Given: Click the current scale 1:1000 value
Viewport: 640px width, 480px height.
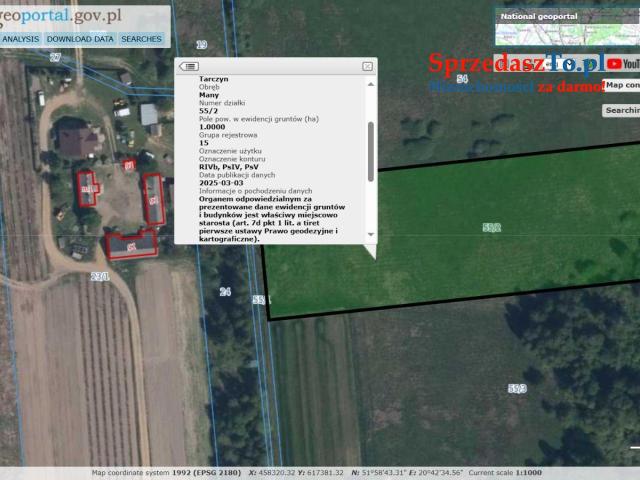Looking at the screenshot, I should [529, 473].
